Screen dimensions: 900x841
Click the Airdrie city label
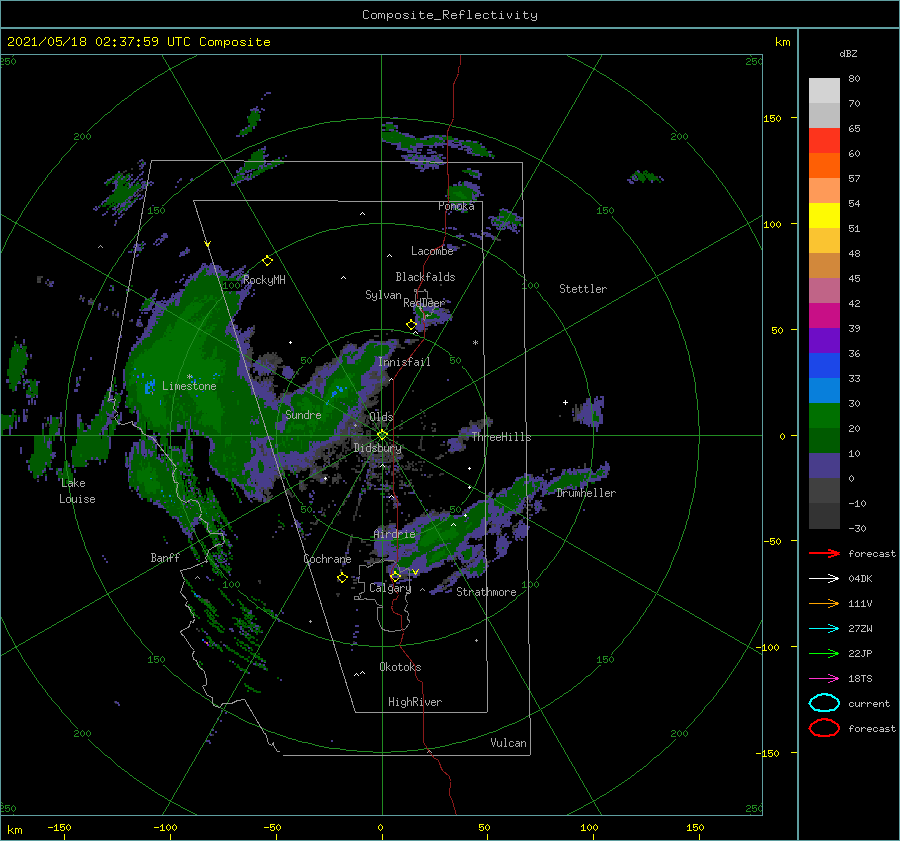394,534
